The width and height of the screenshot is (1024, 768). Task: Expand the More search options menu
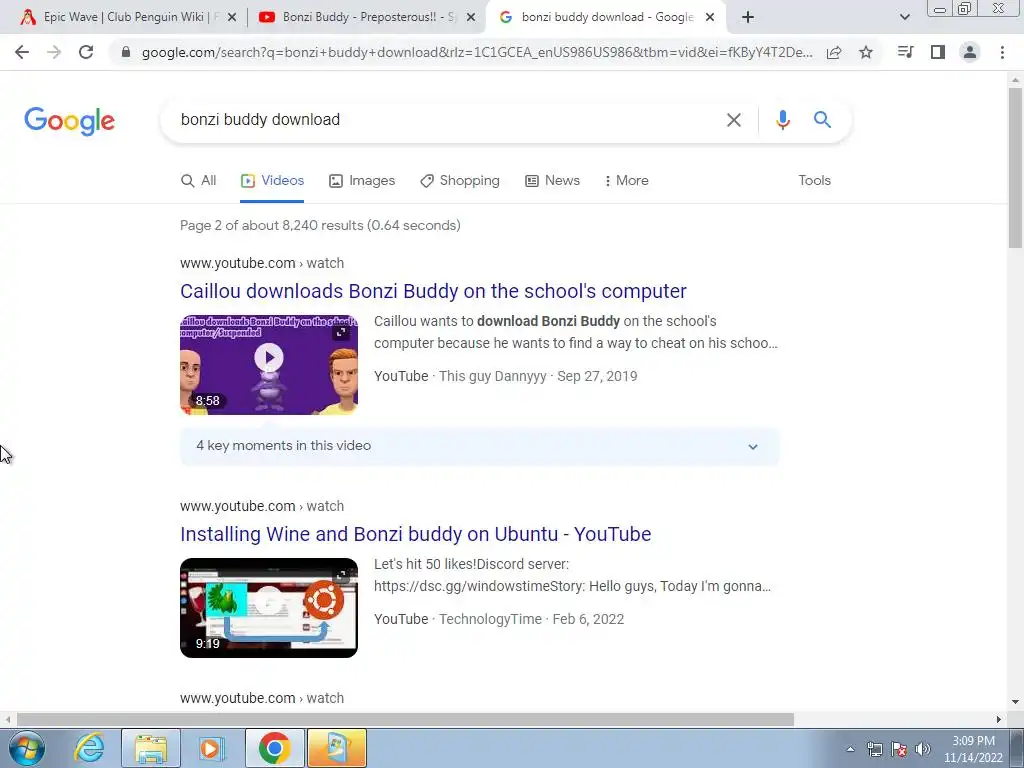626,181
